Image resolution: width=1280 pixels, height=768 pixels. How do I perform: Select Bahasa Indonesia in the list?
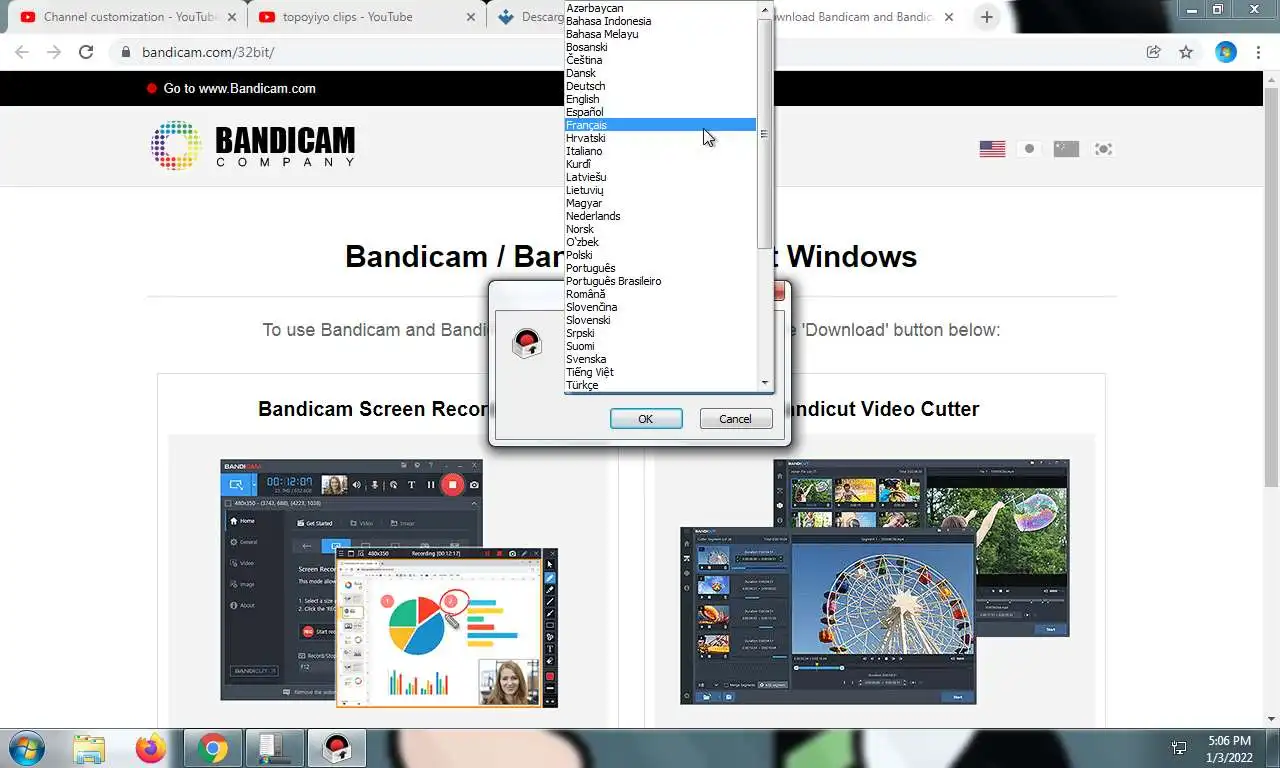(x=660, y=21)
